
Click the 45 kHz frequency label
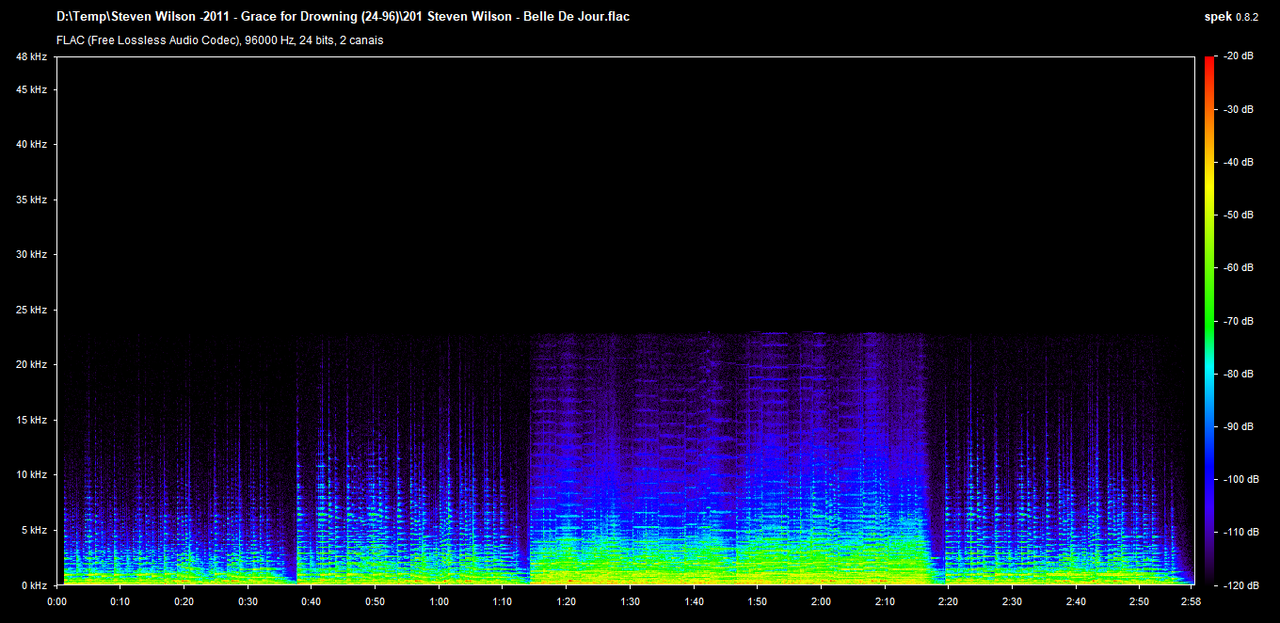point(31,90)
